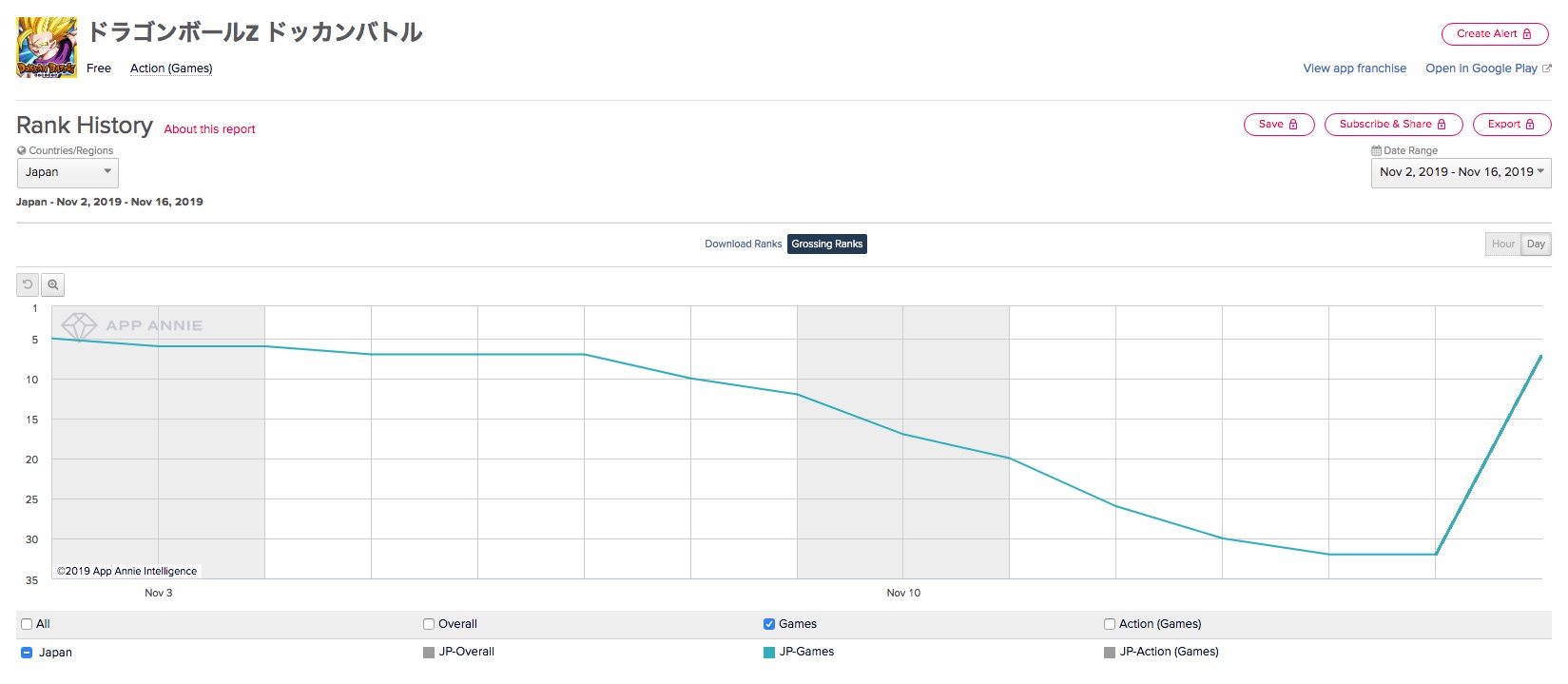Click the JP-Overall gray legend swatch
The width and height of the screenshot is (1568, 684).
[429, 653]
